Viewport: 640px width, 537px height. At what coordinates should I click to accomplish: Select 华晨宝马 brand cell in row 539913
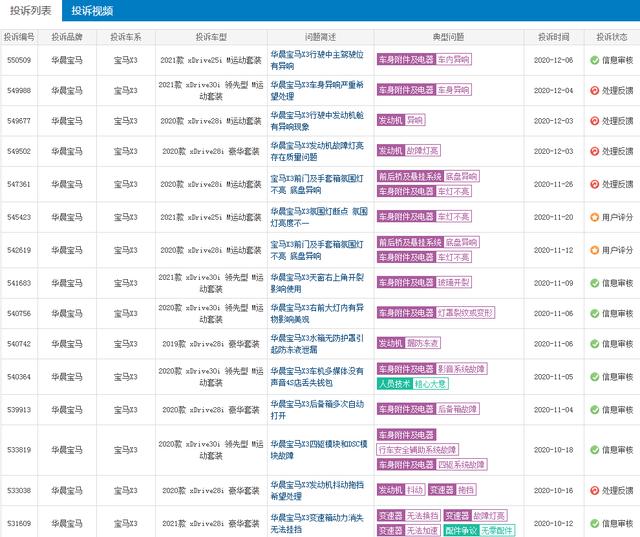pos(67,410)
